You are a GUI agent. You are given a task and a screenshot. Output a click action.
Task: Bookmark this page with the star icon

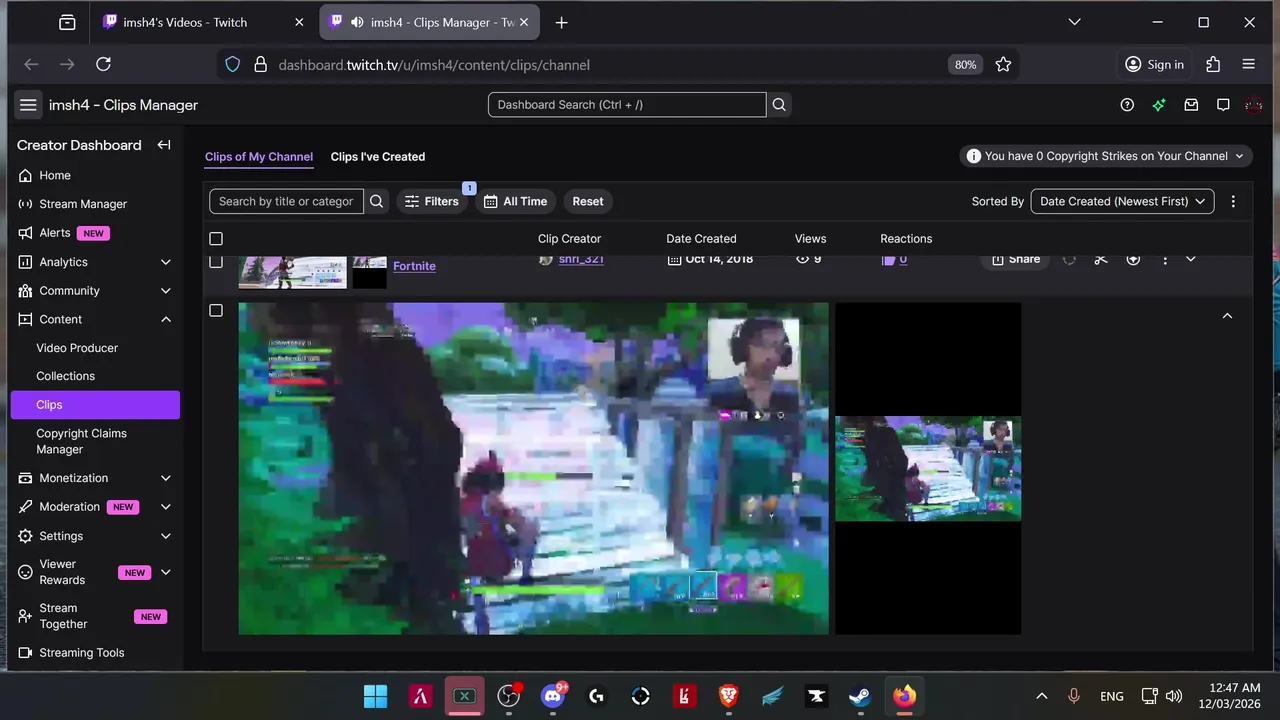tap(1003, 64)
